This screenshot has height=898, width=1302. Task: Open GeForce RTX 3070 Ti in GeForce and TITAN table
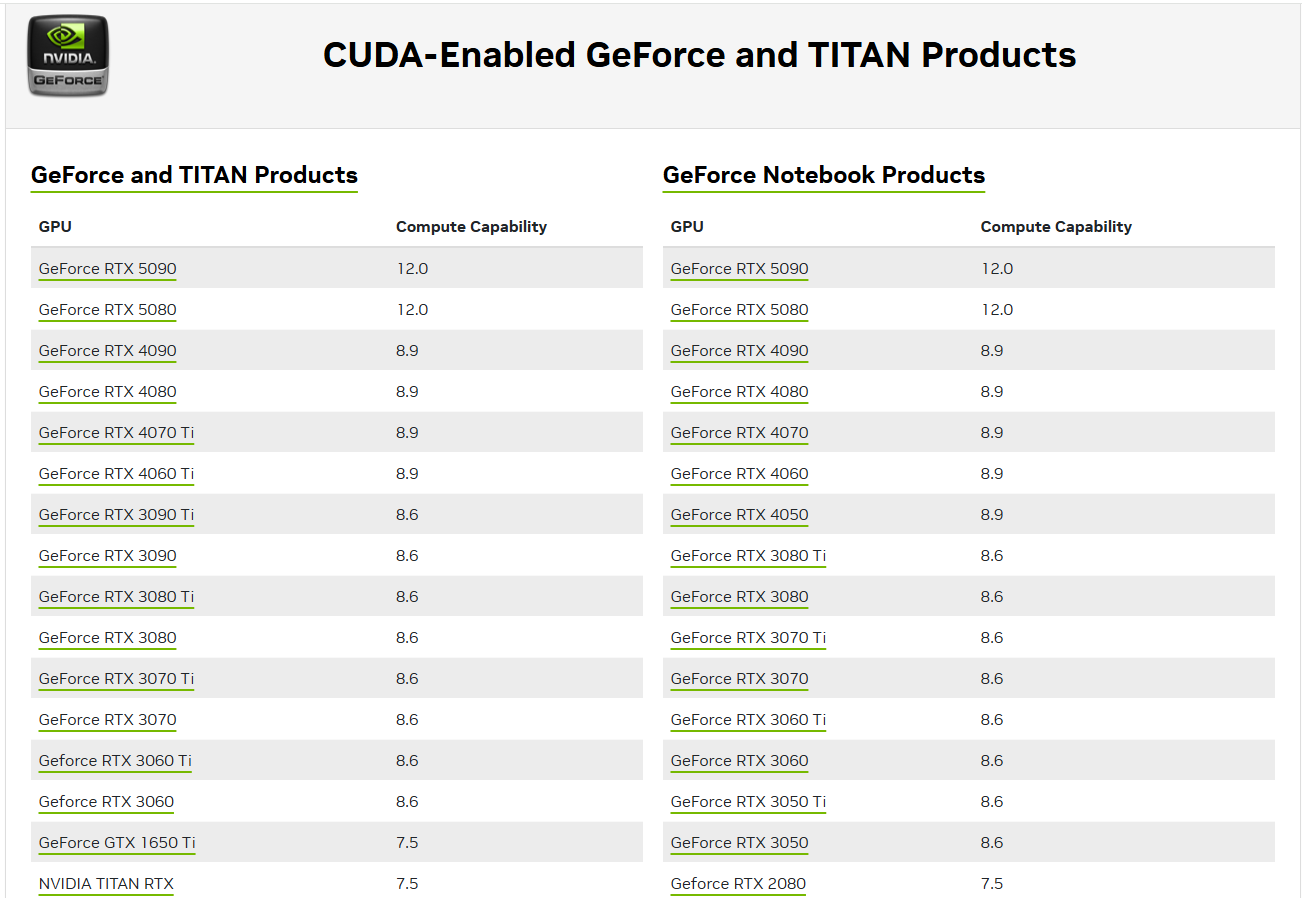click(x=116, y=678)
